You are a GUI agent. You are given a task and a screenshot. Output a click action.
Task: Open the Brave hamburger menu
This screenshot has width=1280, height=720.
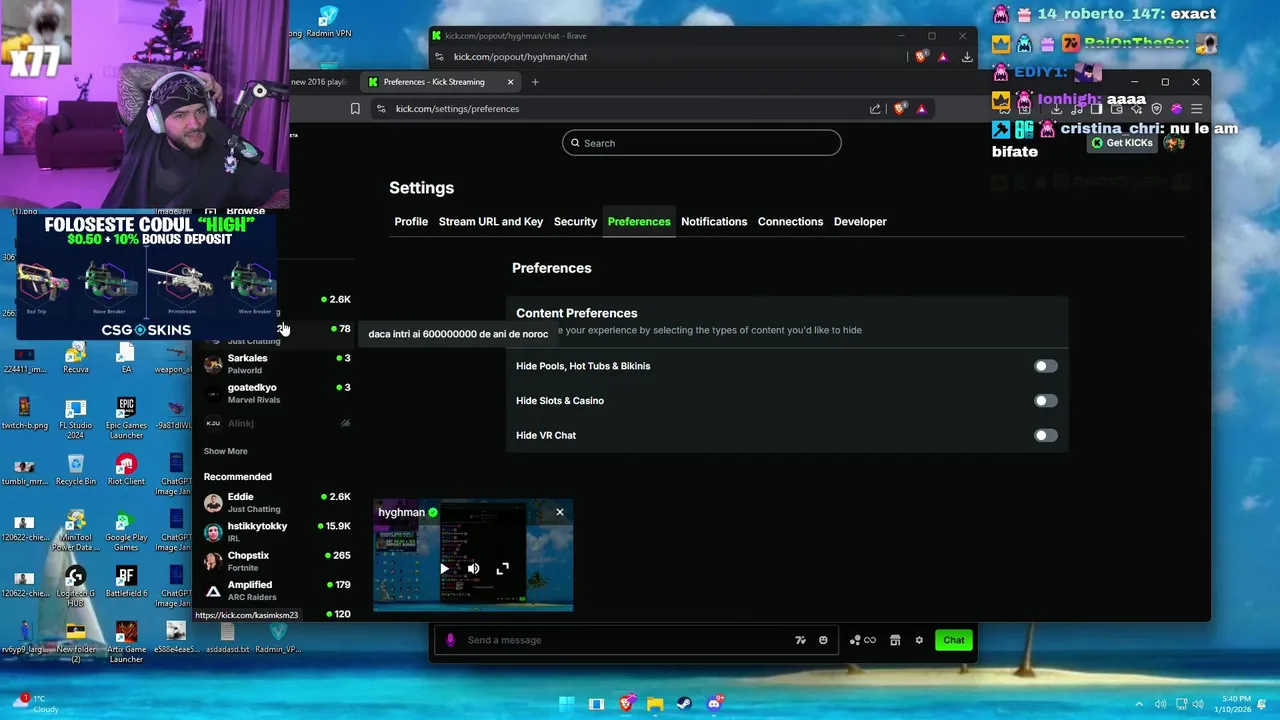(x=1197, y=109)
